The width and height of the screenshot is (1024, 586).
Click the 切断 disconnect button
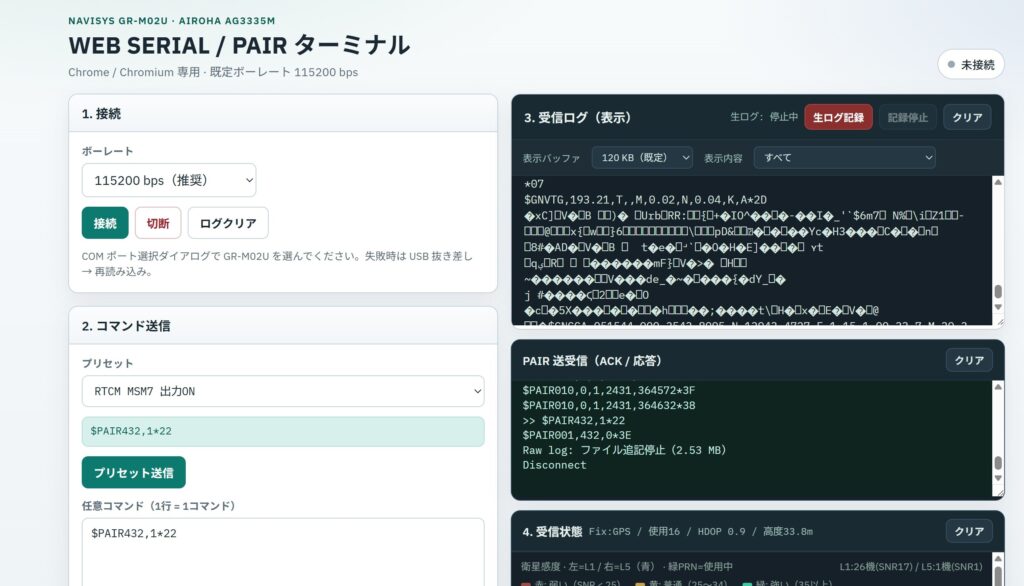coord(158,223)
